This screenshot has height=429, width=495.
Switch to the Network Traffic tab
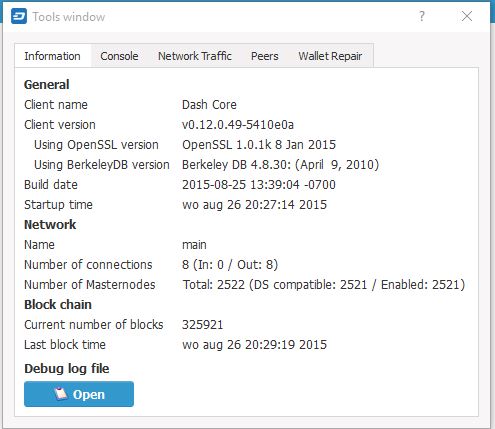195,56
